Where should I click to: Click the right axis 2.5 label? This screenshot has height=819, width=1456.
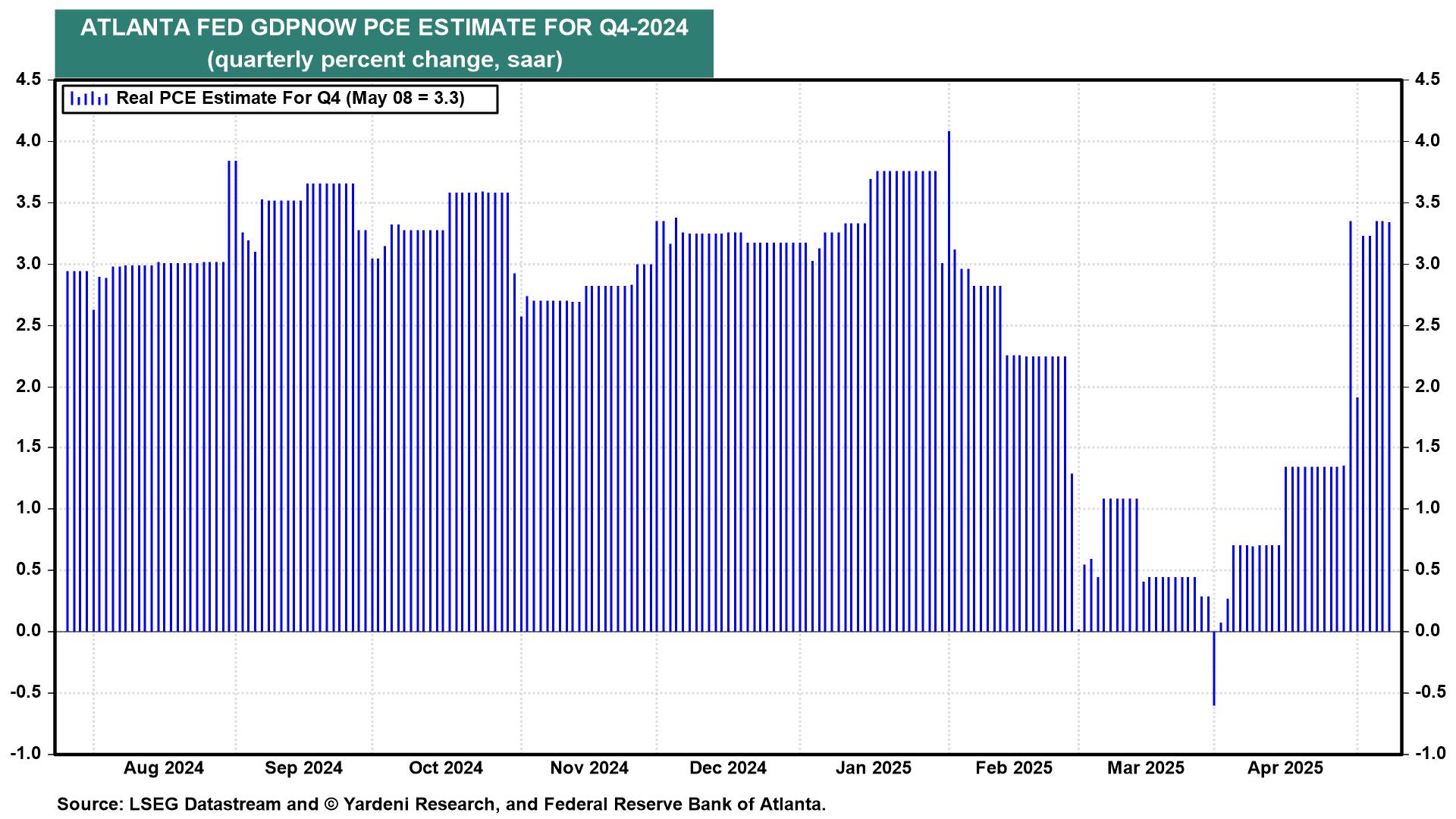pyautogui.click(x=1426, y=325)
